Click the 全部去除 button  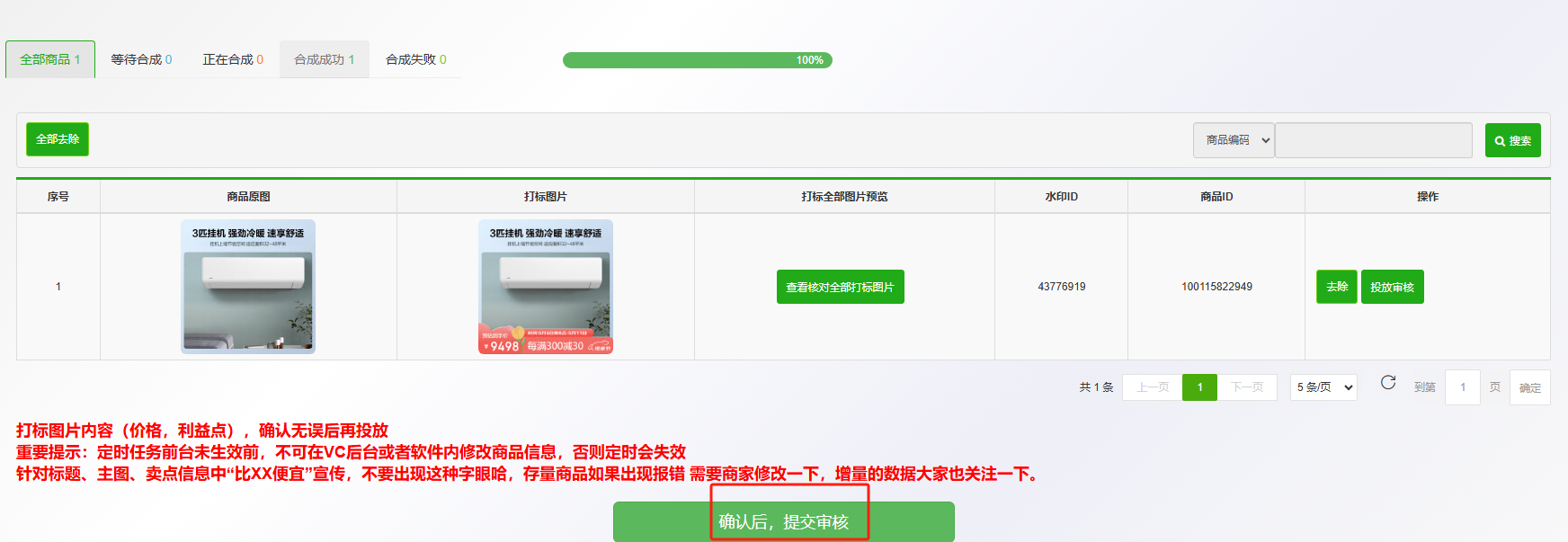click(58, 139)
